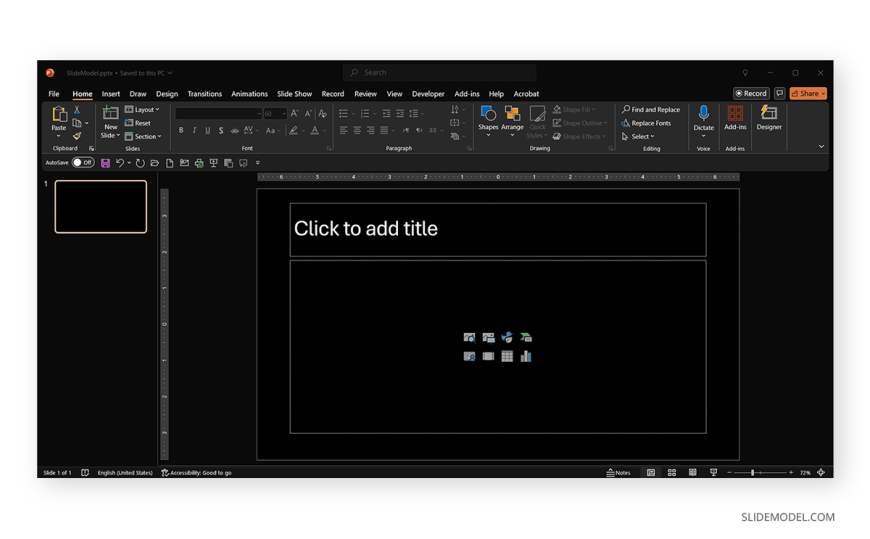Expand the Arrange dropdown
870x539 pixels.
click(512, 135)
